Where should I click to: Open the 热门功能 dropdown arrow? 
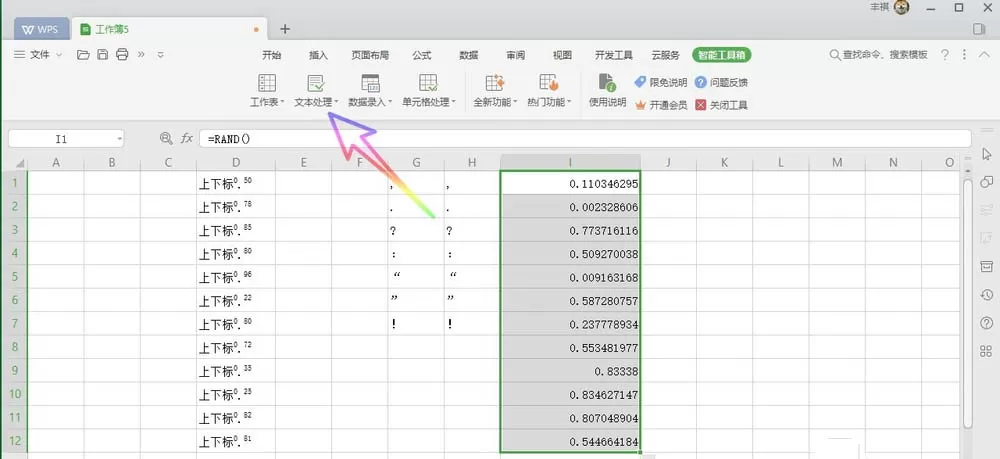coord(569,102)
